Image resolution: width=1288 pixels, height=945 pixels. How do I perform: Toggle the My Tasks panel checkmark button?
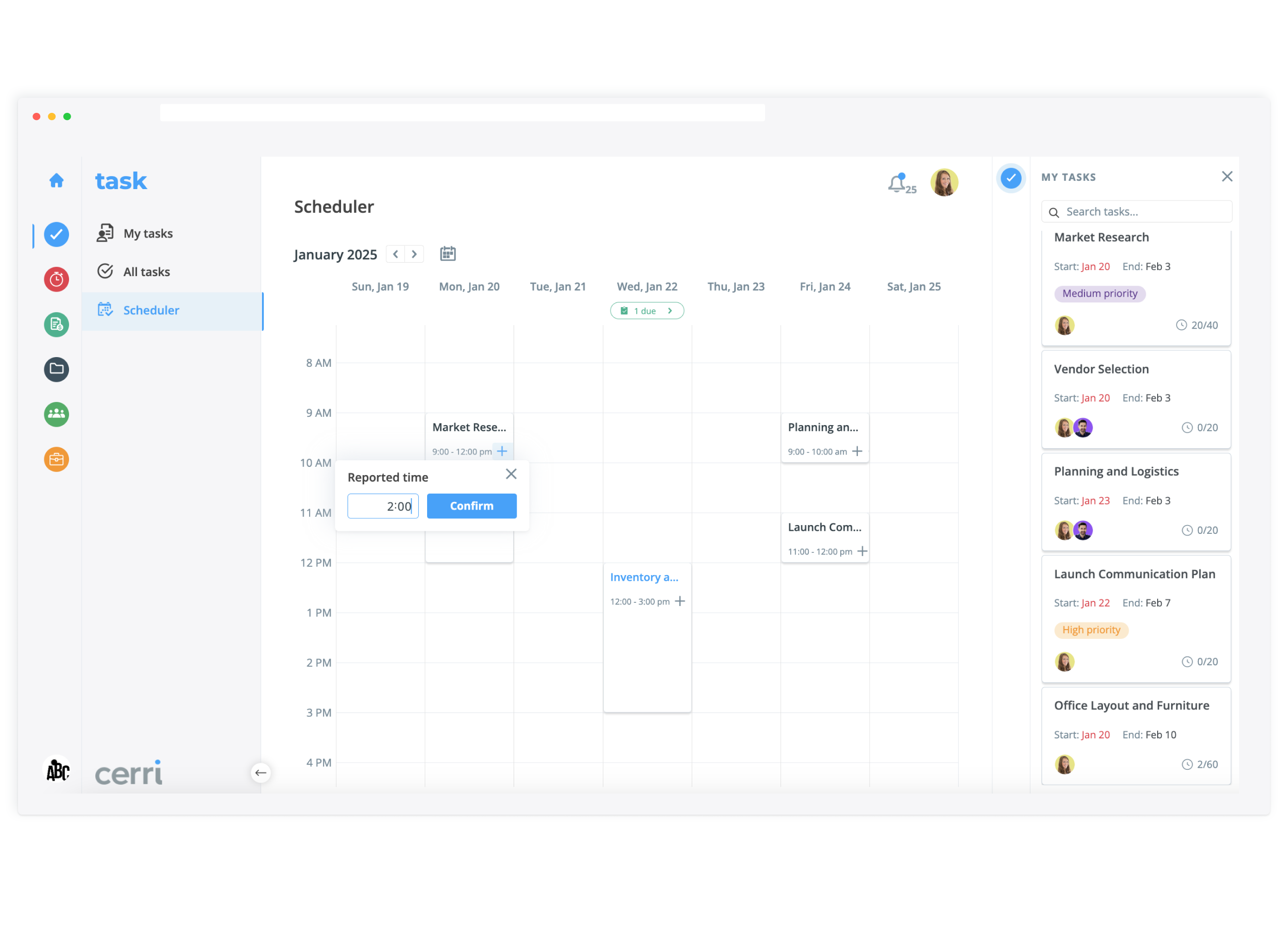click(x=1012, y=178)
